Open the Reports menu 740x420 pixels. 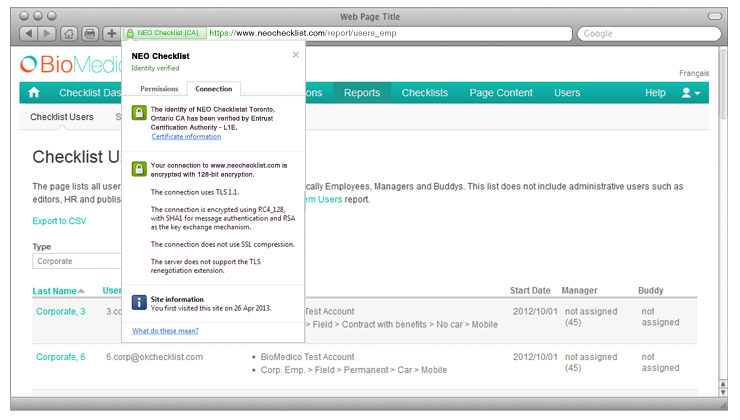(362, 93)
